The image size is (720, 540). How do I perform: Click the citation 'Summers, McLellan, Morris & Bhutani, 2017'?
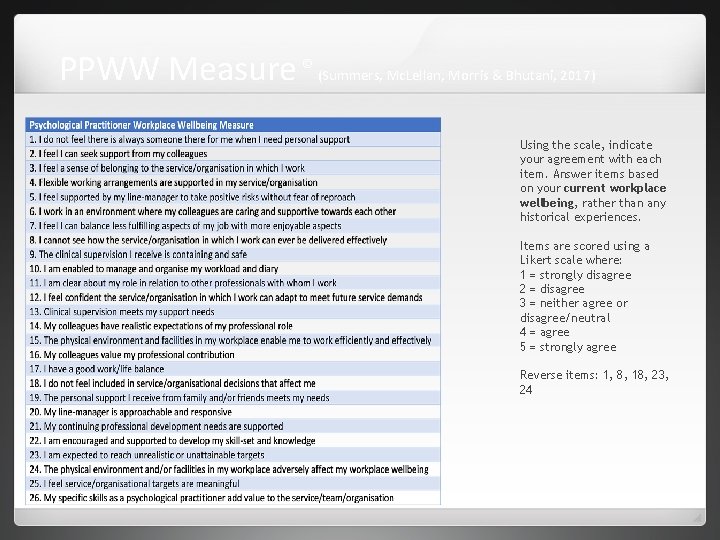click(x=456, y=75)
